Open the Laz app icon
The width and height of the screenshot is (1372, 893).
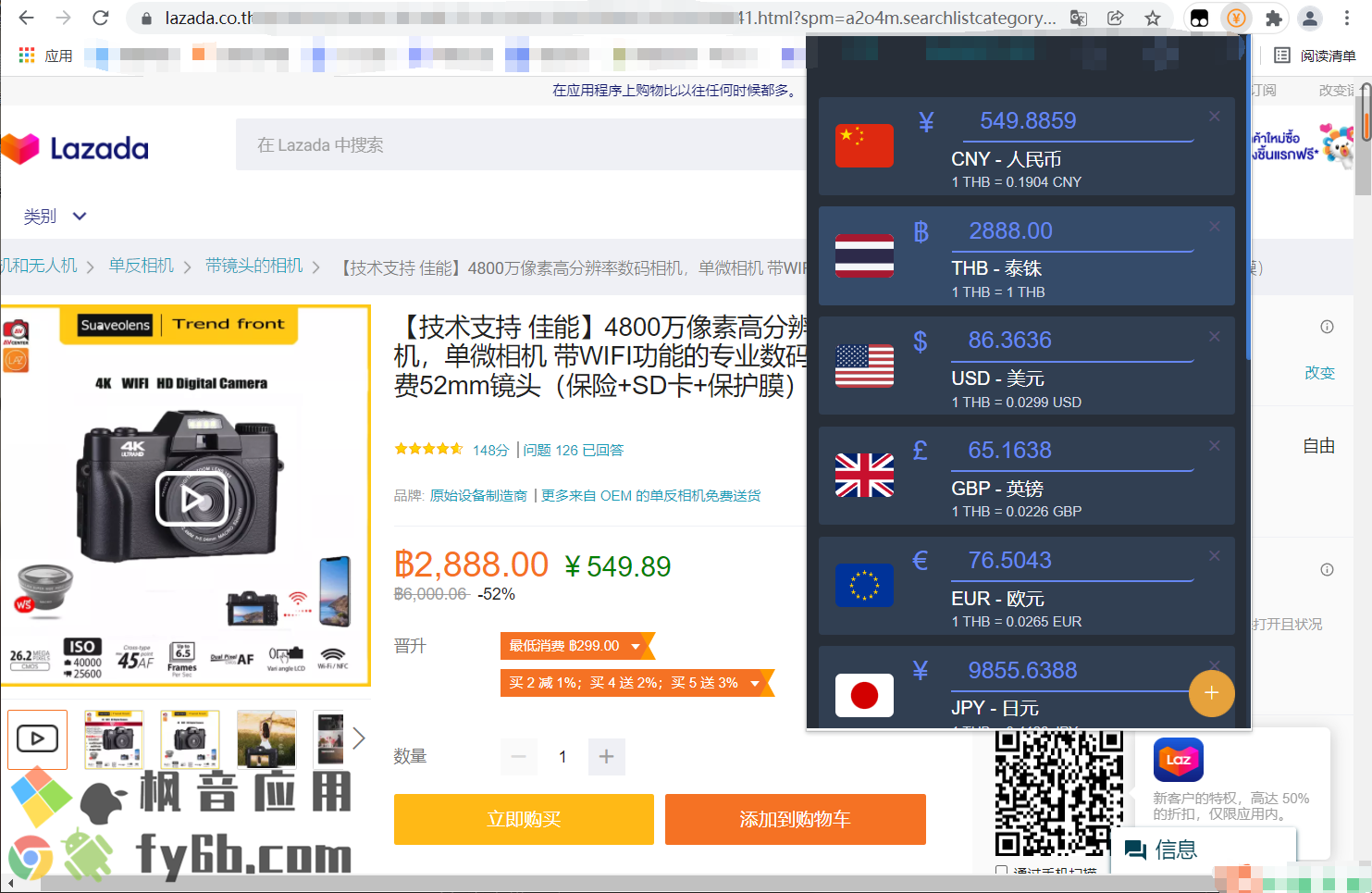point(1179,760)
